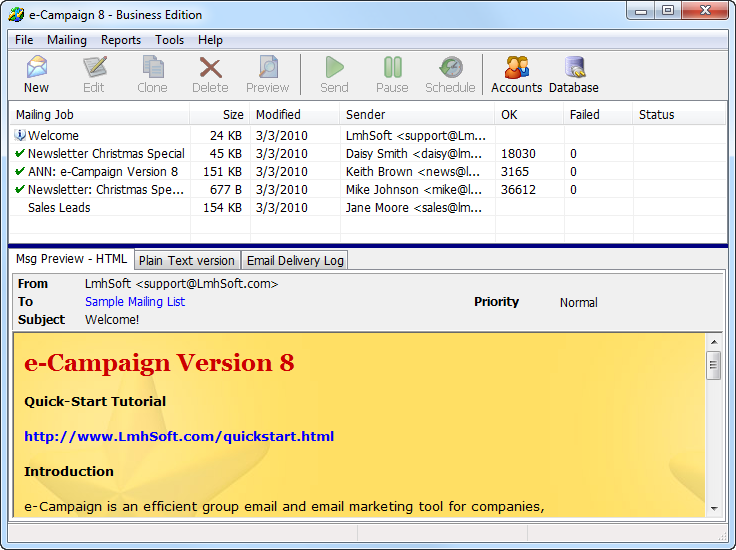
Task: Sort by OK column header
Action: point(529,115)
